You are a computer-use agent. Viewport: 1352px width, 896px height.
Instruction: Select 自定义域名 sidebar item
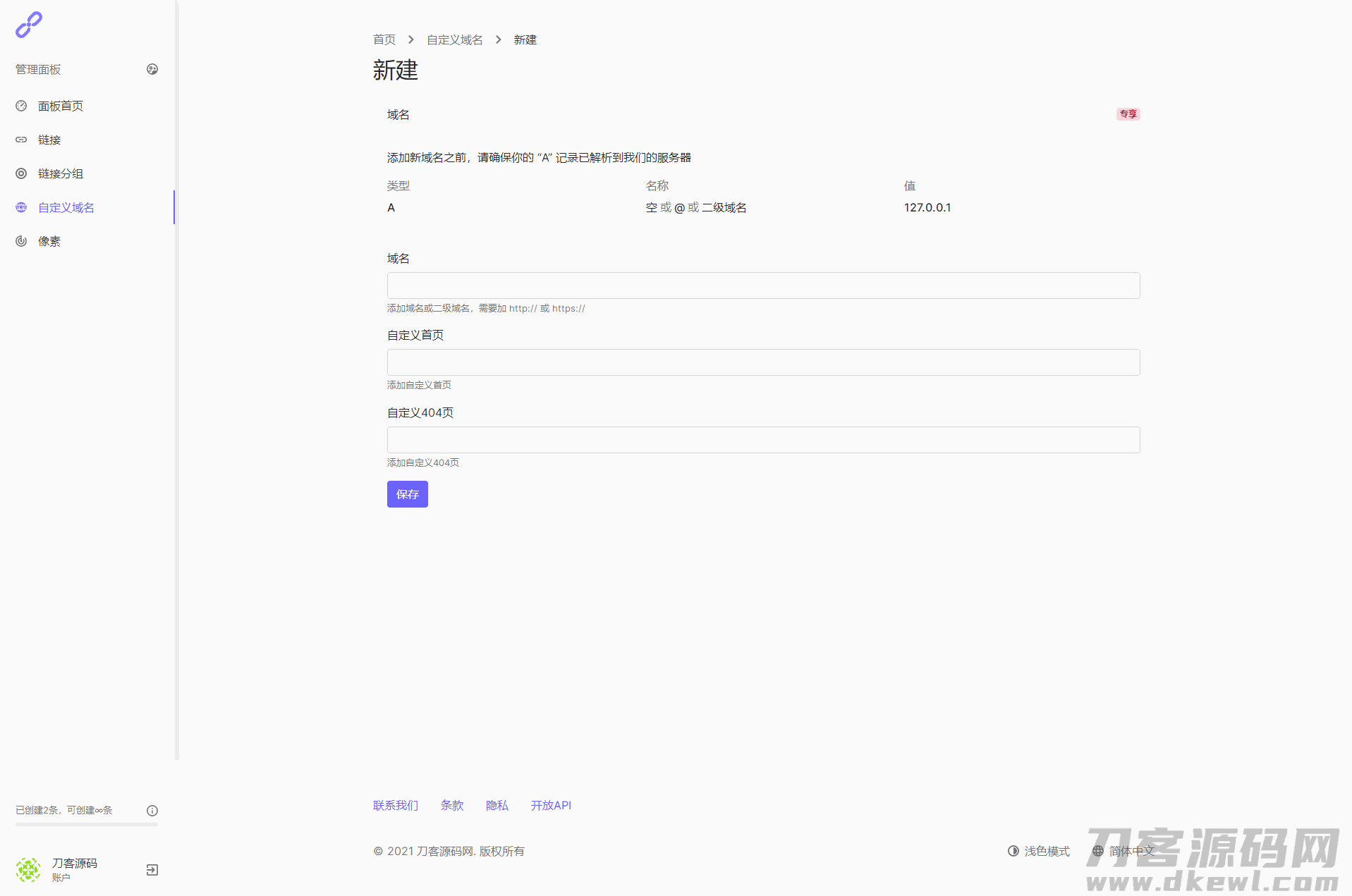coord(66,207)
